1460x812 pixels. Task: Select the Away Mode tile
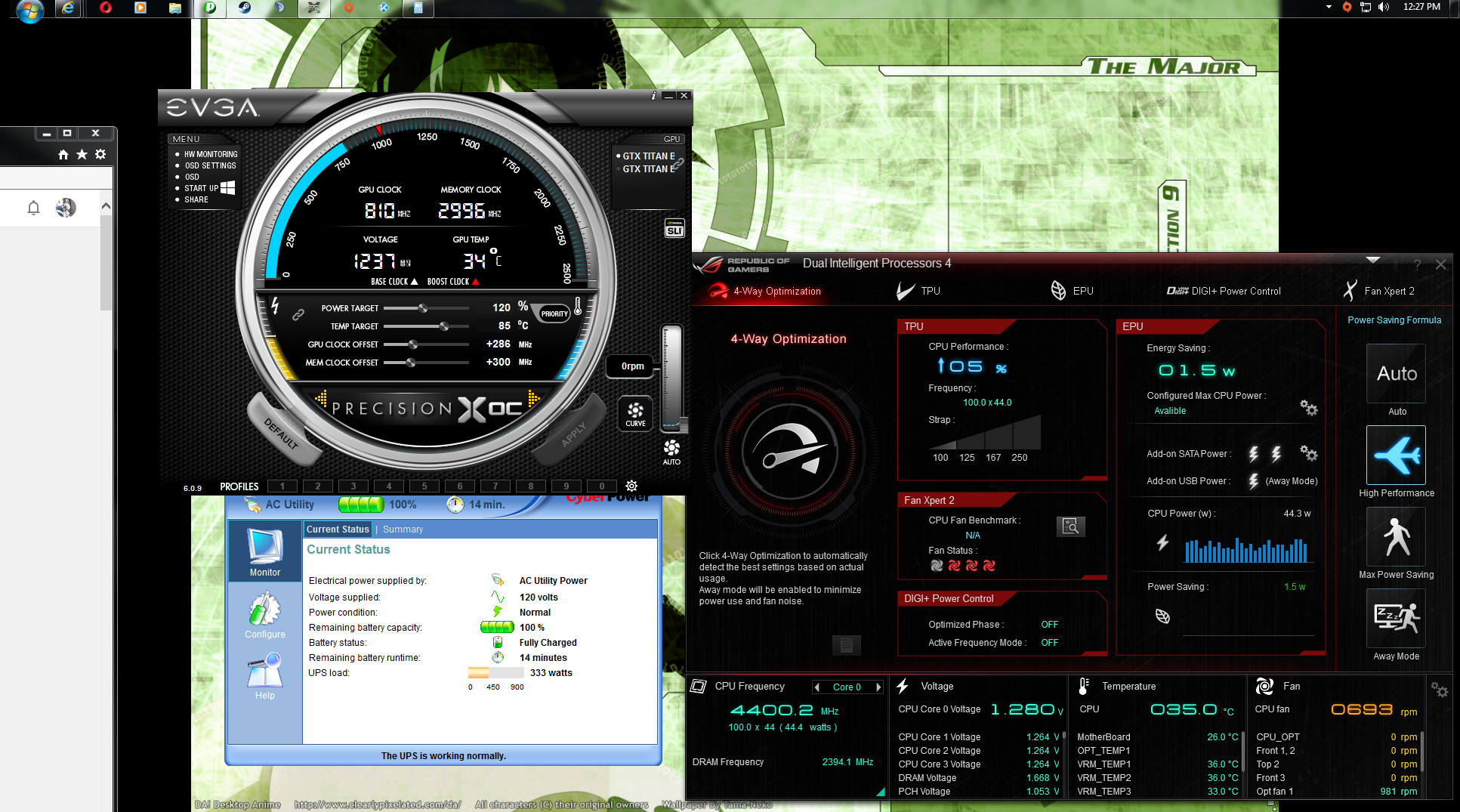coord(1396,618)
